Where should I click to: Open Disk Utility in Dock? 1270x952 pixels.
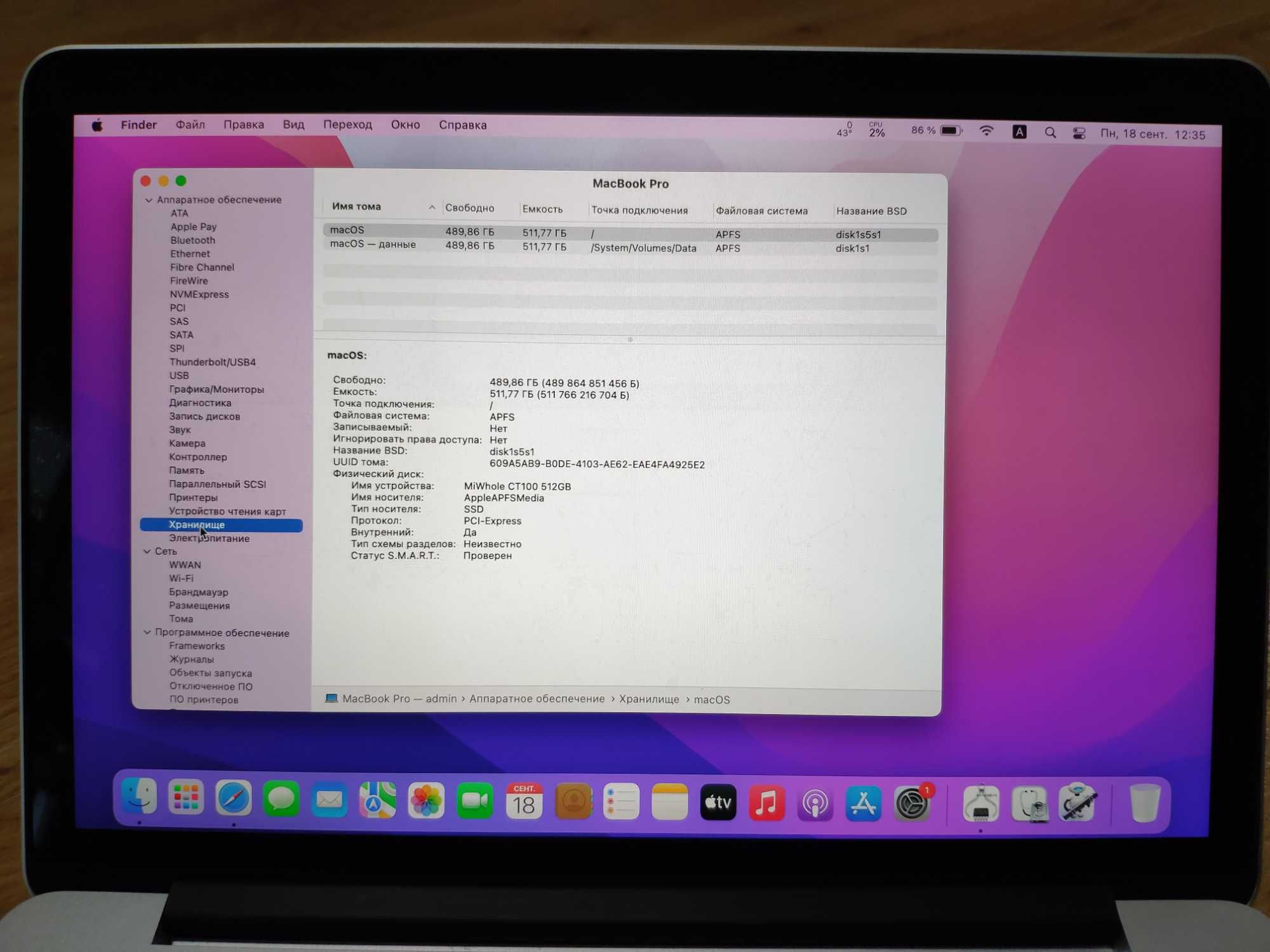coord(1030,804)
